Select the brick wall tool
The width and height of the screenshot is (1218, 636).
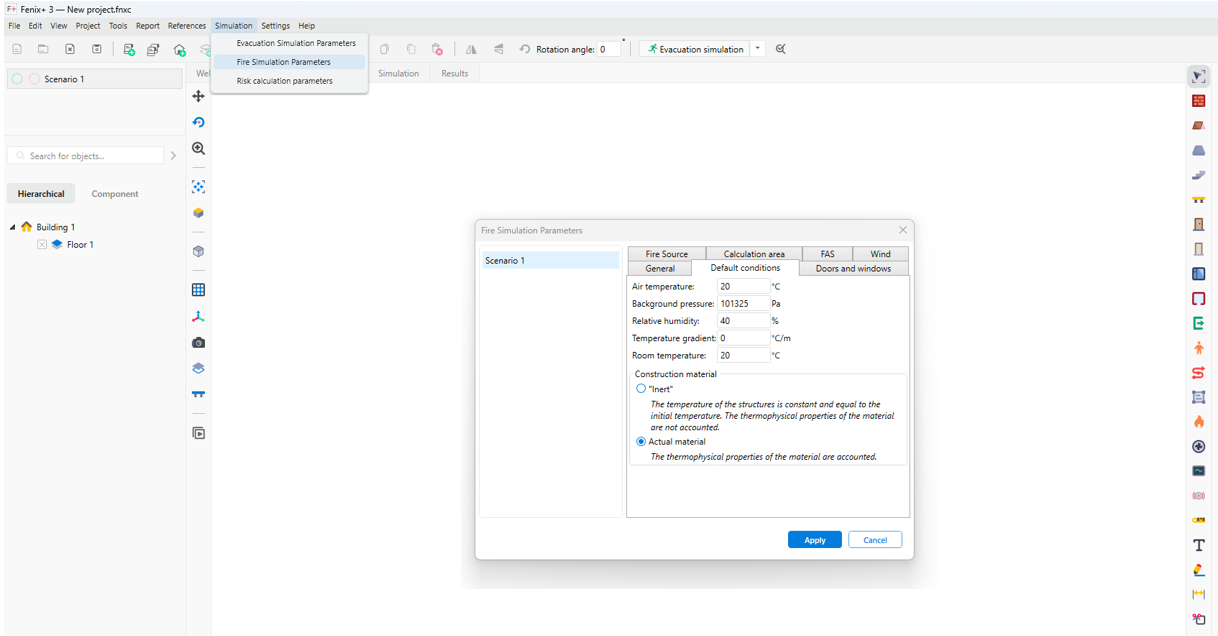pyautogui.click(x=1198, y=101)
